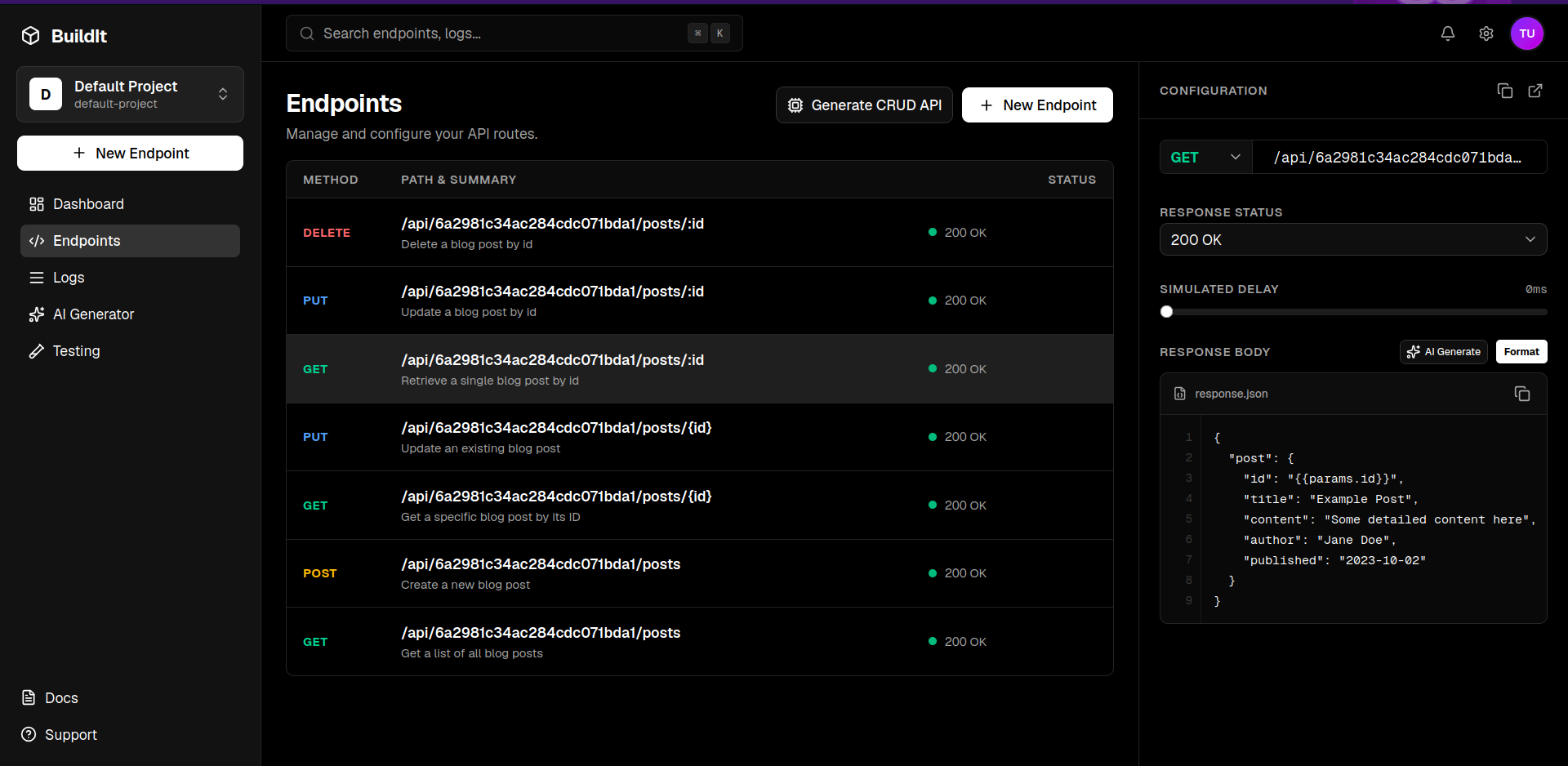The width and height of the screenshot is (1568, 766).
Task: Focus the search endpoints input
Action: point(514,33)
